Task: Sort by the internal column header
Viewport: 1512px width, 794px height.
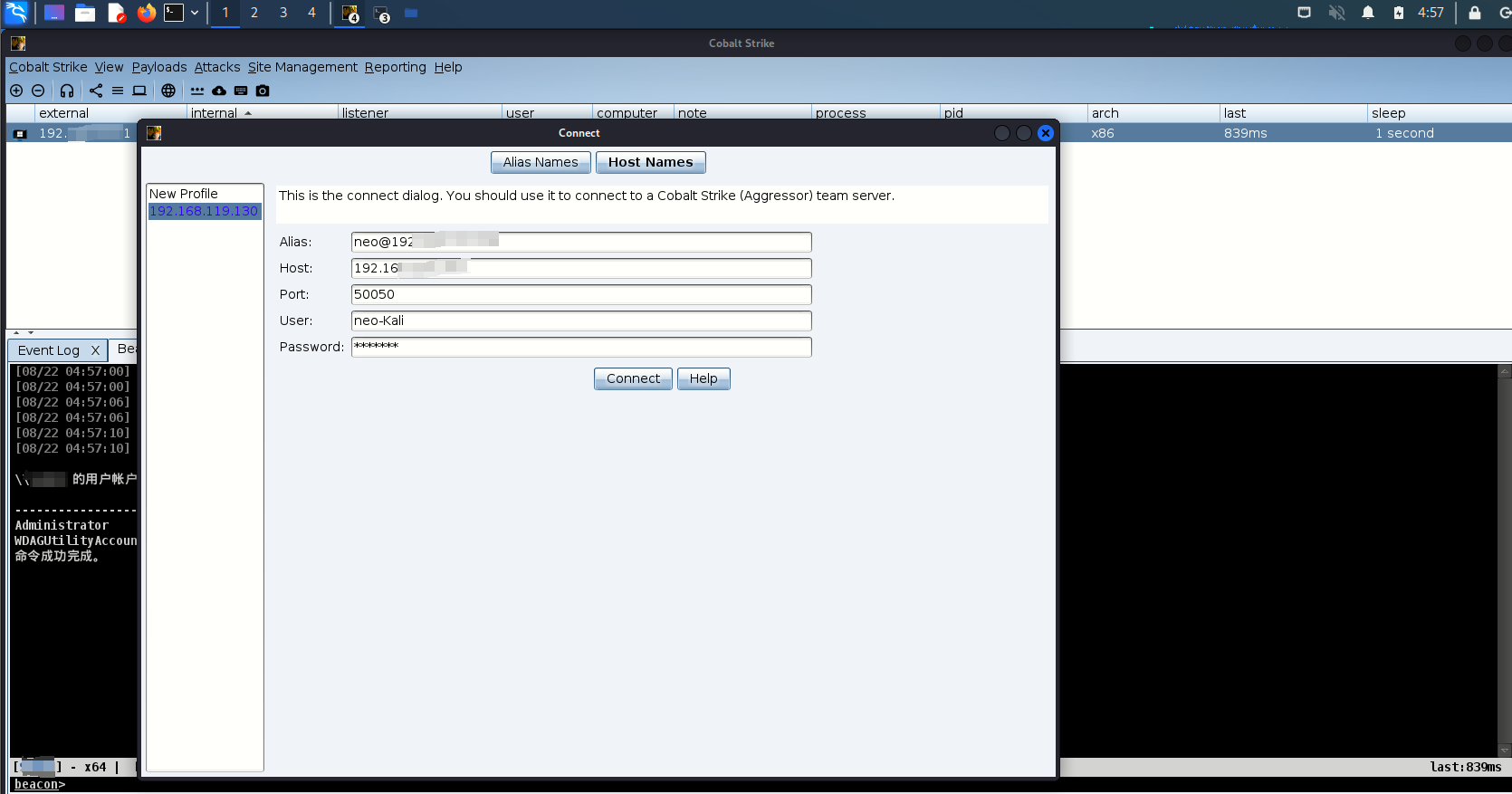Action: (x=262, y=113)
